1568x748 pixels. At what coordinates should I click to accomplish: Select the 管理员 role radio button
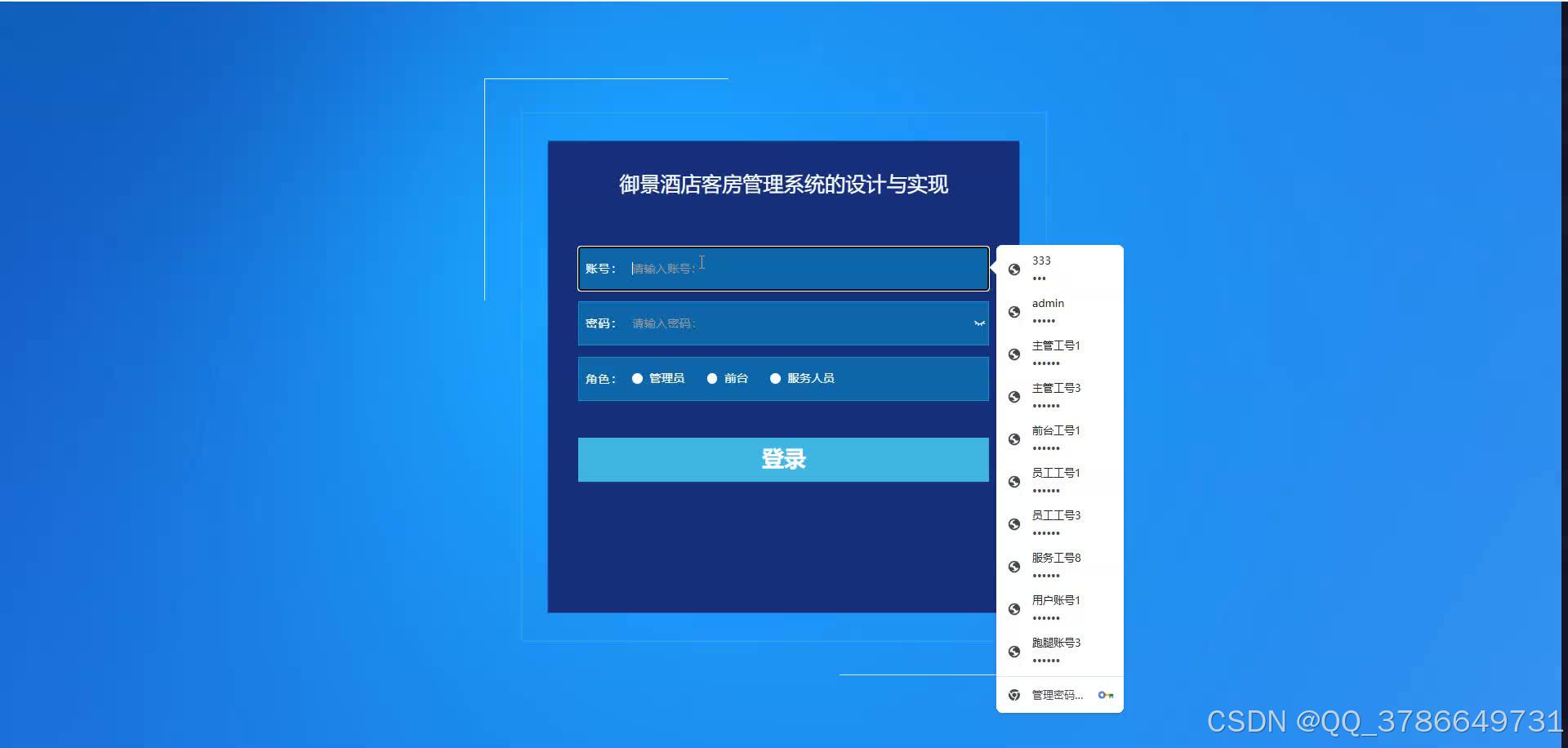[x=637, y=378]
